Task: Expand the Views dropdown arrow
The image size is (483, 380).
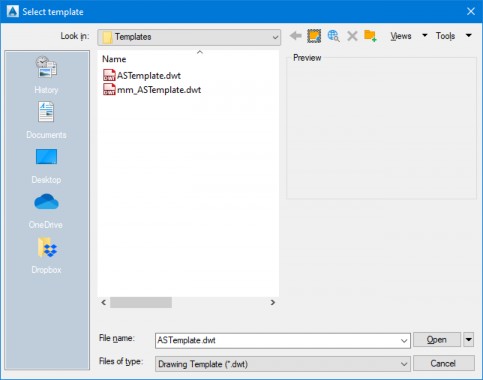Action: [425, 35]
